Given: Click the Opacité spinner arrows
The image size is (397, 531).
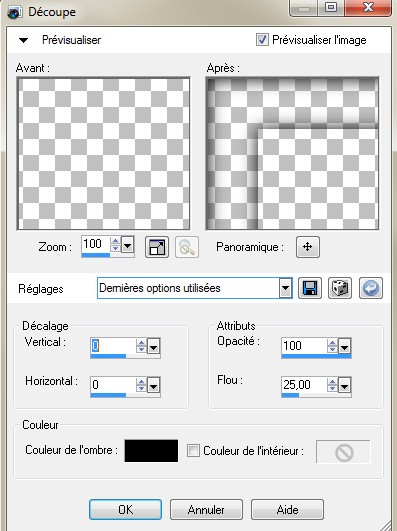Looking at the screenshot, I should [332, 346].
